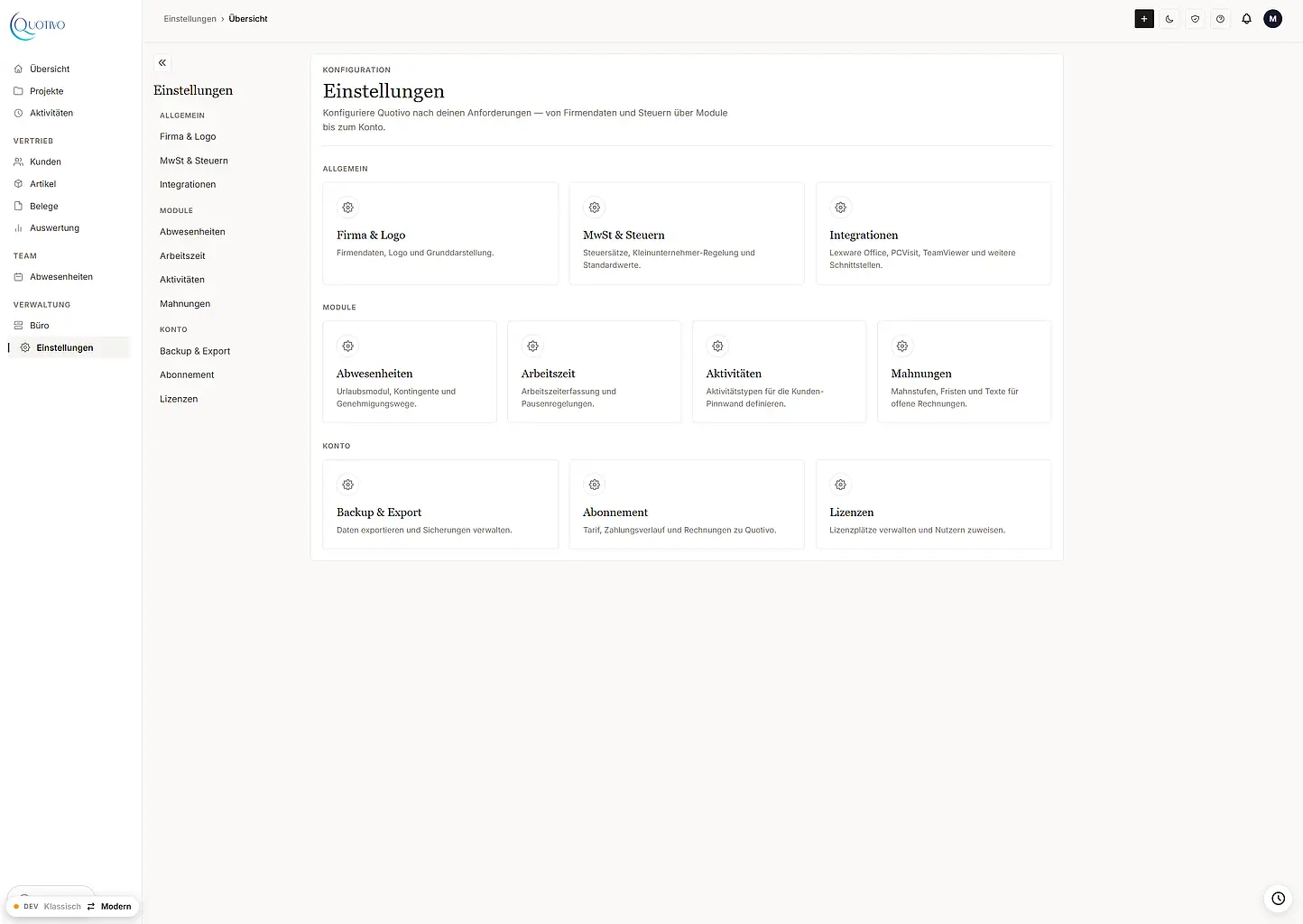Click the document icon beside Belege
Screen dimensions: 1303x924
(18, 207)
